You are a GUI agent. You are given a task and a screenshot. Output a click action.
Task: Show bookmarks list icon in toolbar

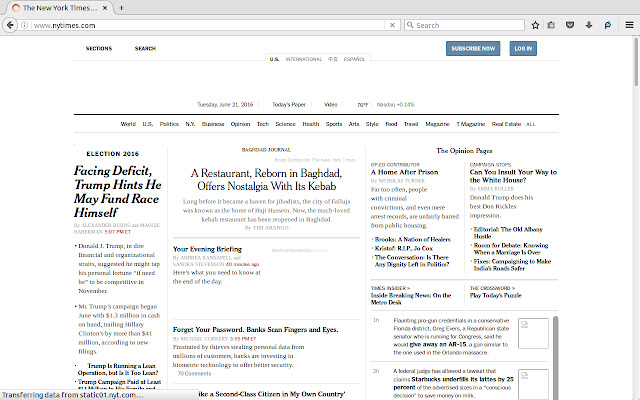point(551,25)
